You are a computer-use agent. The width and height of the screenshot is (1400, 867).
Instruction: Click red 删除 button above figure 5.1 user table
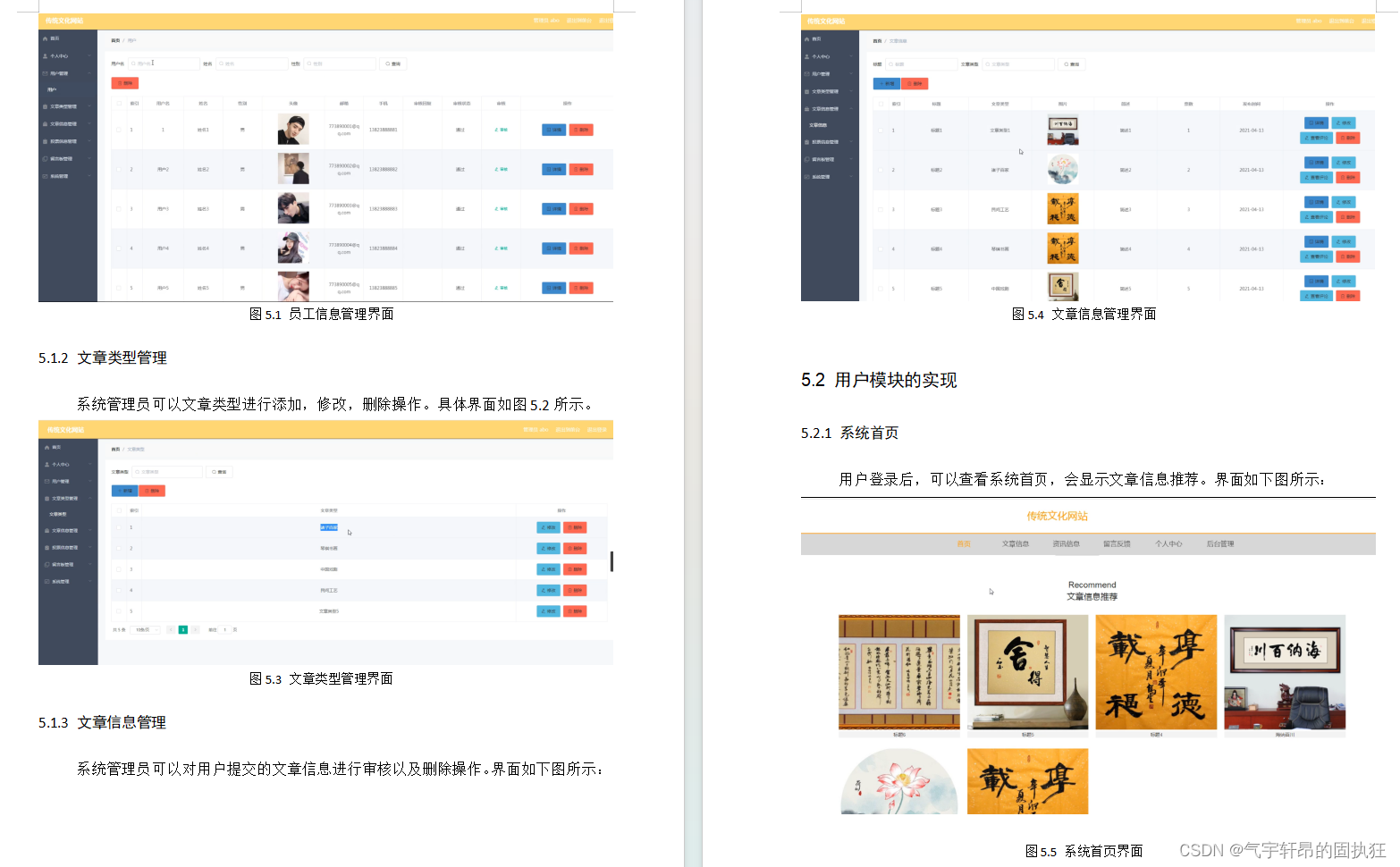point(125,83)
